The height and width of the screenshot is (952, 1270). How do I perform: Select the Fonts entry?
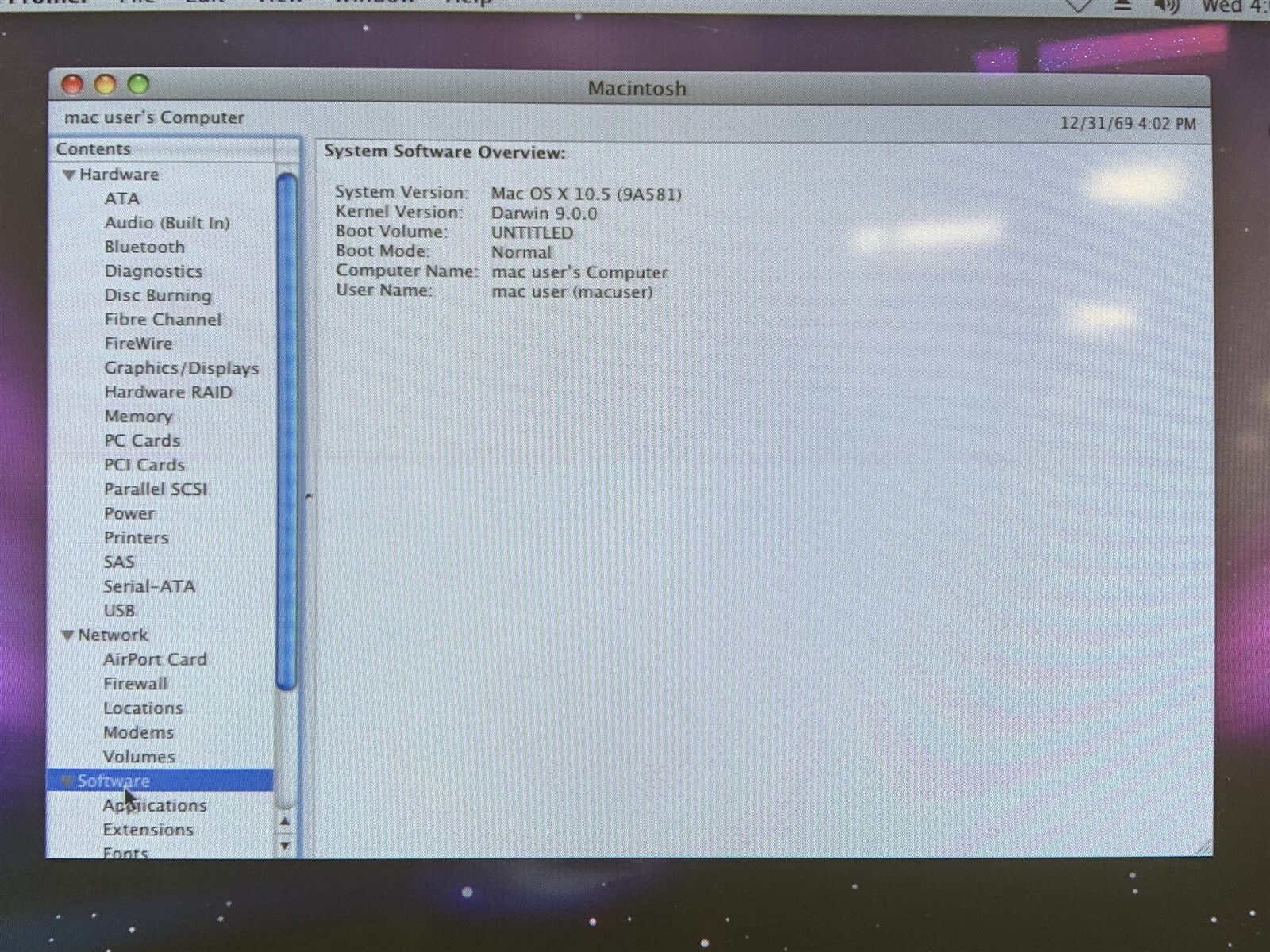[125, 853]
